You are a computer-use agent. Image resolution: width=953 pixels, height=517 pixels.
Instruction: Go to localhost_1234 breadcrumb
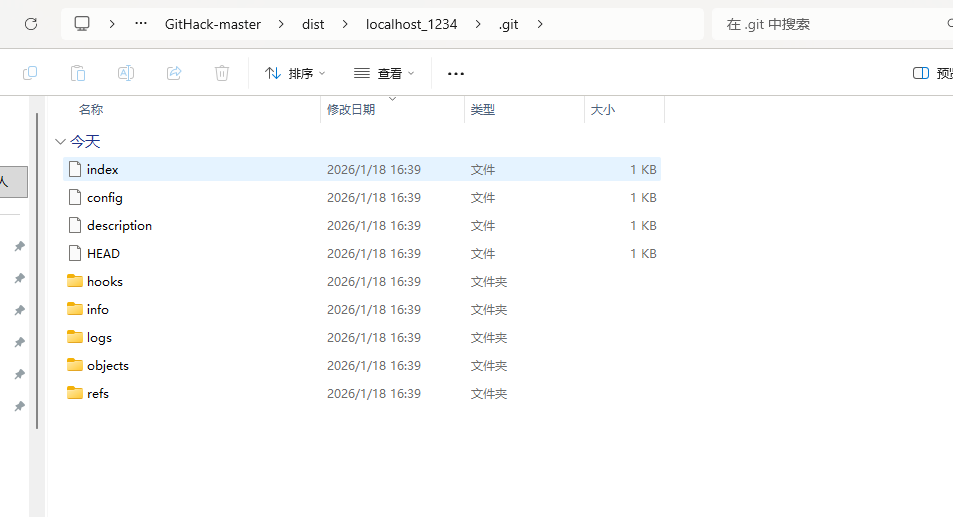411,24
